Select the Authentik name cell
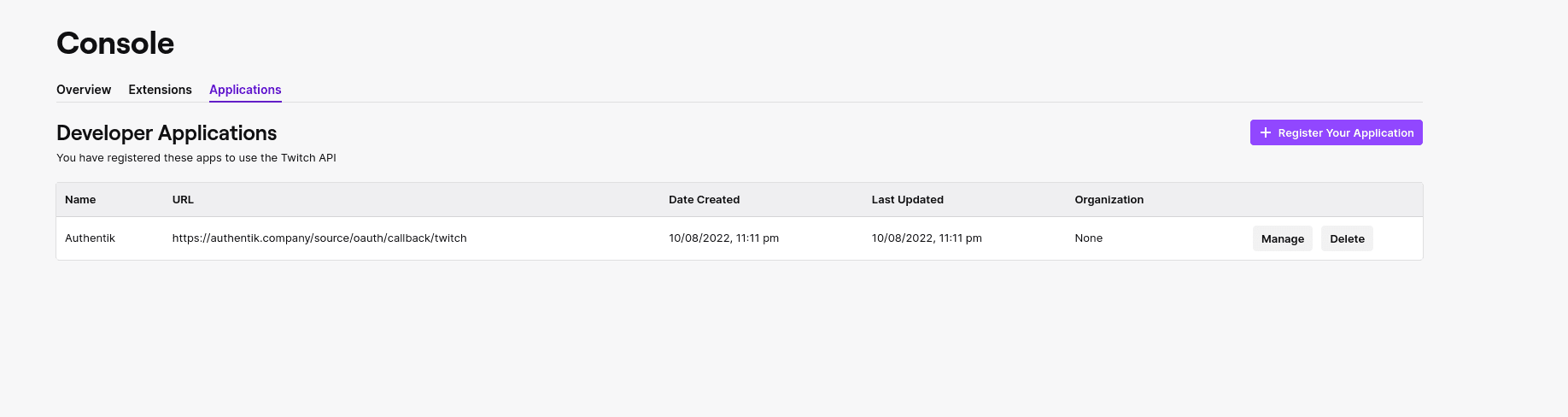 pos(90,238)
